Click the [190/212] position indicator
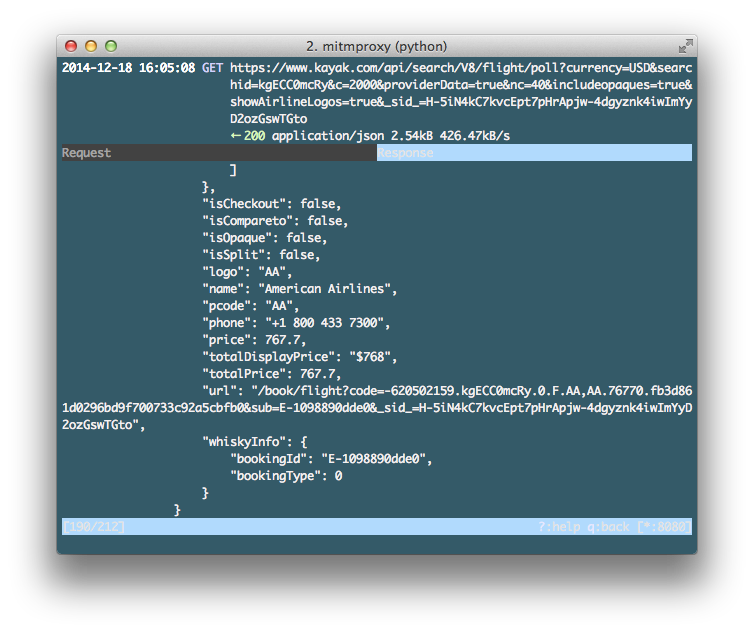 93,526
